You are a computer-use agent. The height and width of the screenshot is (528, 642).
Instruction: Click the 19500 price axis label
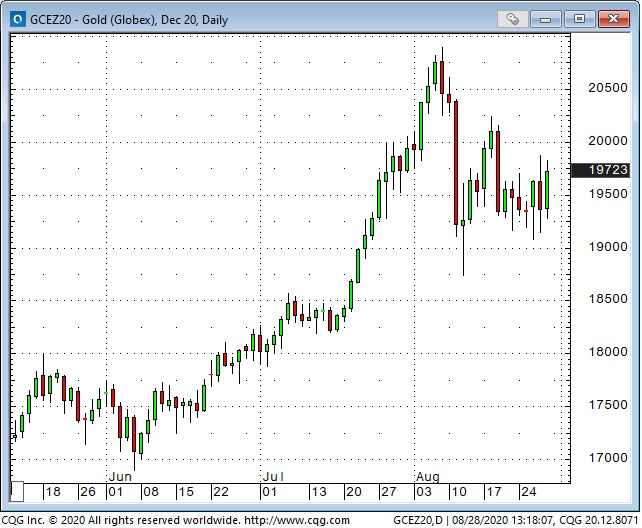point(608,194)
